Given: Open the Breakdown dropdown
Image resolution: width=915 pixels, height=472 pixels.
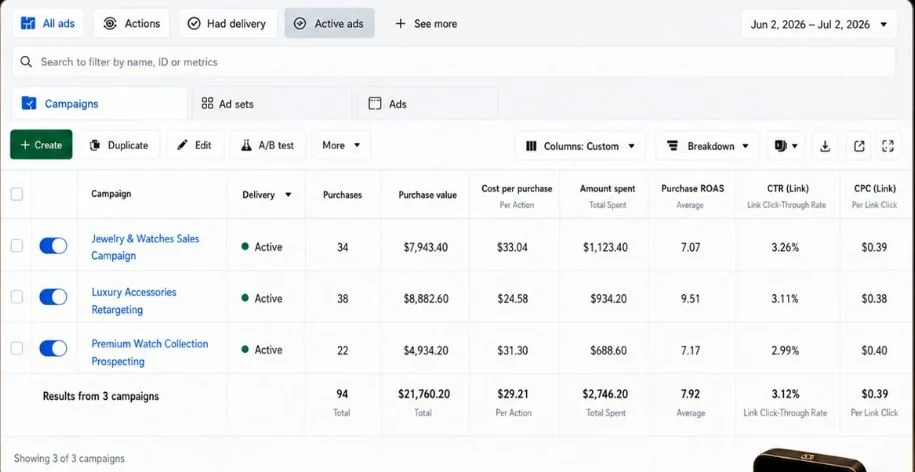Looking at the screenshot, I should pyautogui.click(x=707, y=146).
